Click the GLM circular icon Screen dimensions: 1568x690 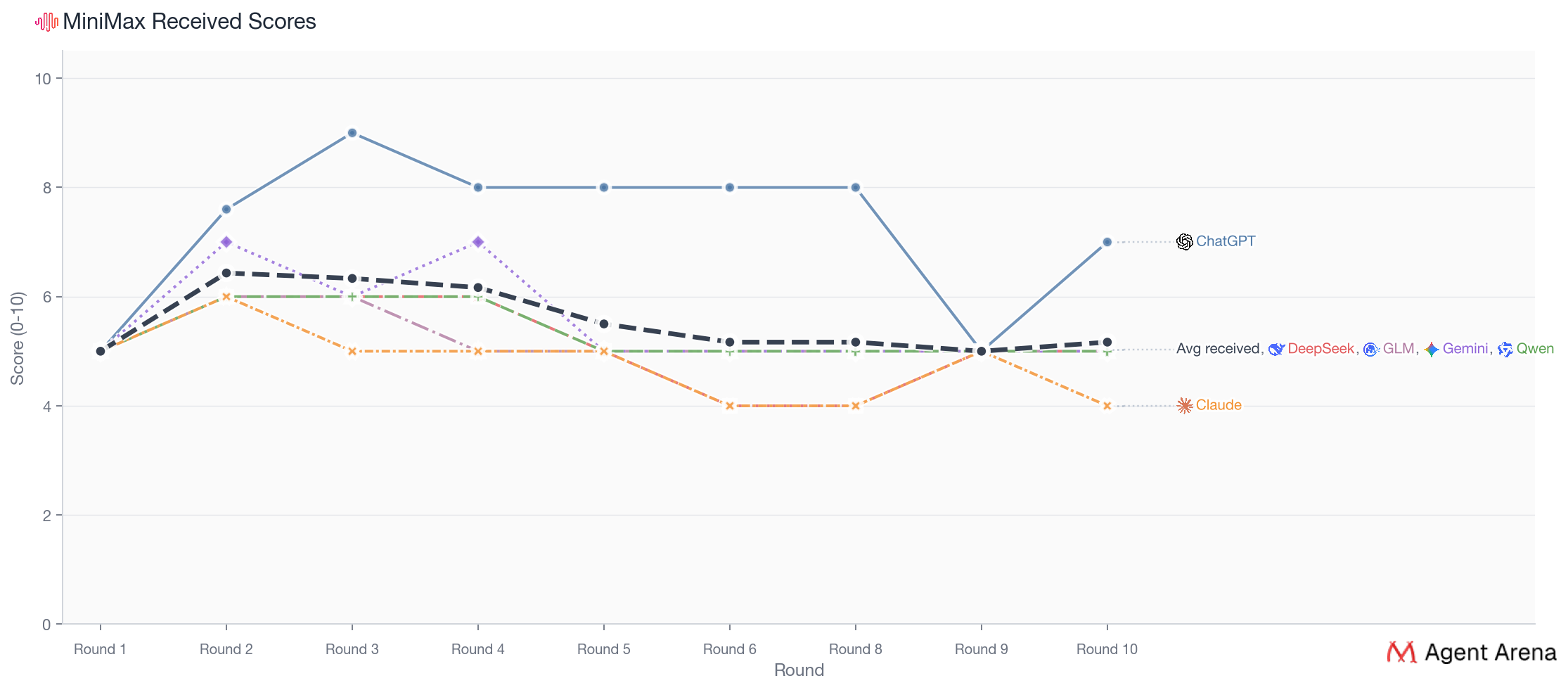(x=1370, y=350)
